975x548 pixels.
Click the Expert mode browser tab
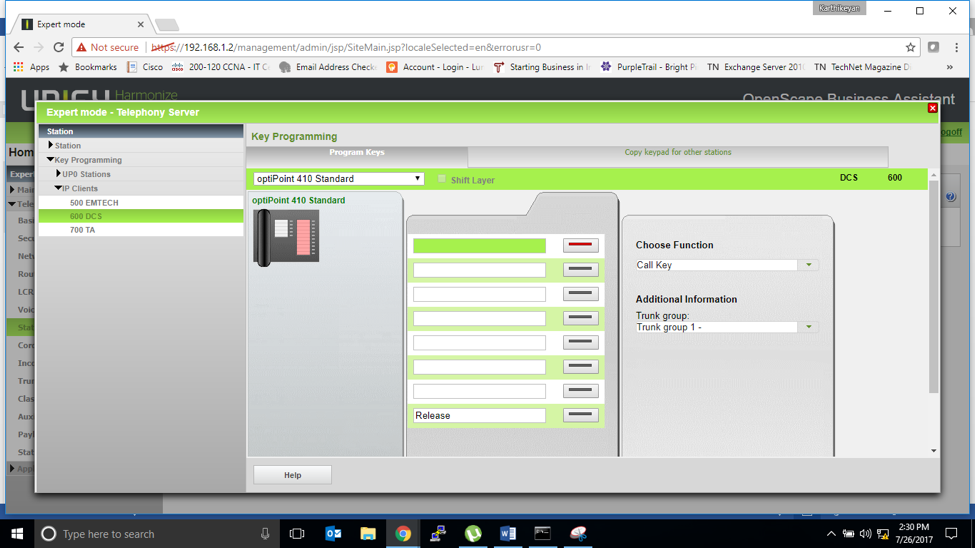coord(80,24)
